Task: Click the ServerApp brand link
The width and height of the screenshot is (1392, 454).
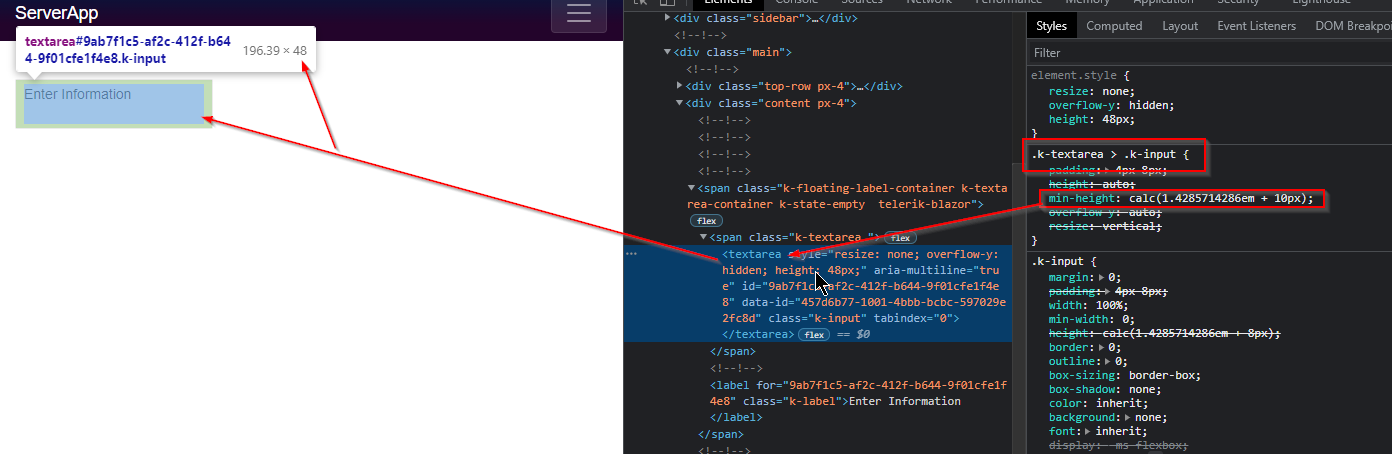Action: [56, 14]
